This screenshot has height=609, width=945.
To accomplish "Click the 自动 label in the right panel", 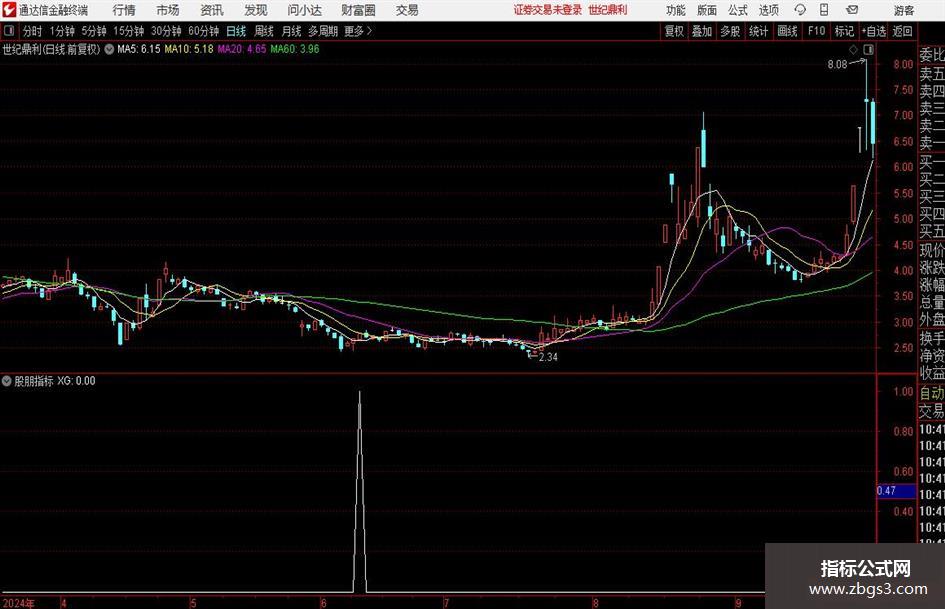I will pos(932,393).
